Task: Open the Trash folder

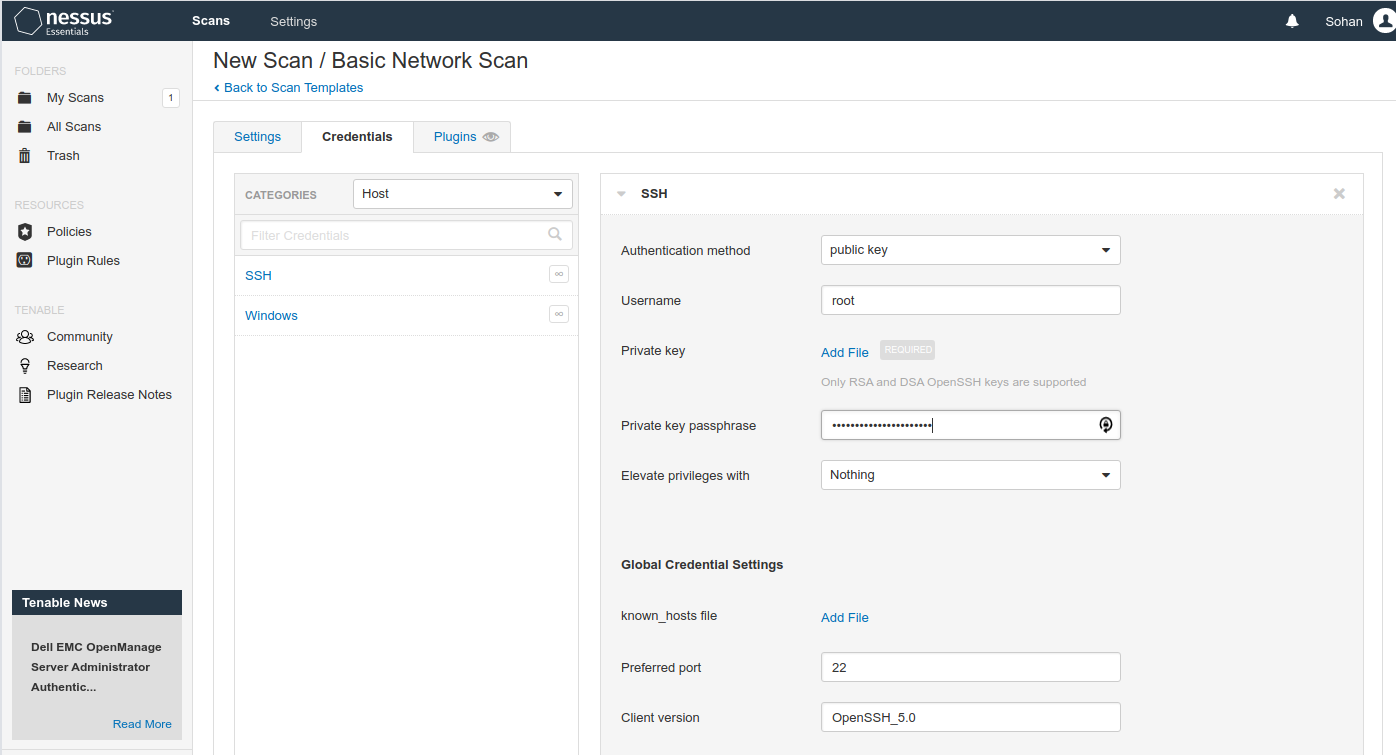Action: [x=63, y=156]
